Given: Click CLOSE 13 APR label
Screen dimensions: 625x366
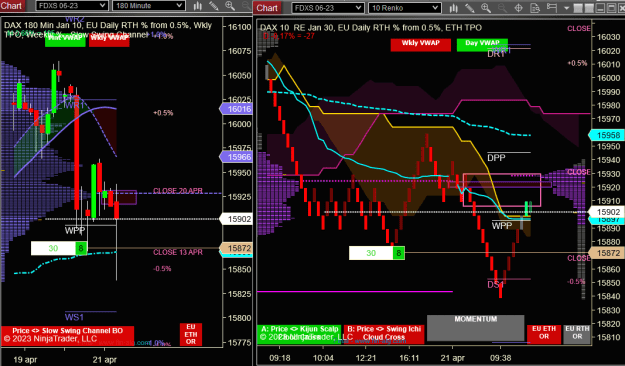Looking at the screenshot, I should (x=178, y=252).
